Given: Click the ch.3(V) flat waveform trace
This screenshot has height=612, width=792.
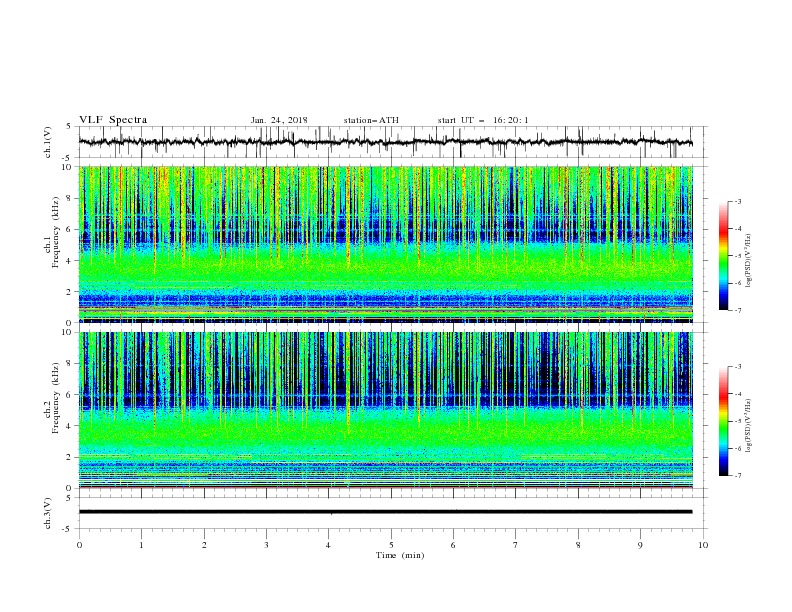Looking at the screenshot, I should point(385,512).
